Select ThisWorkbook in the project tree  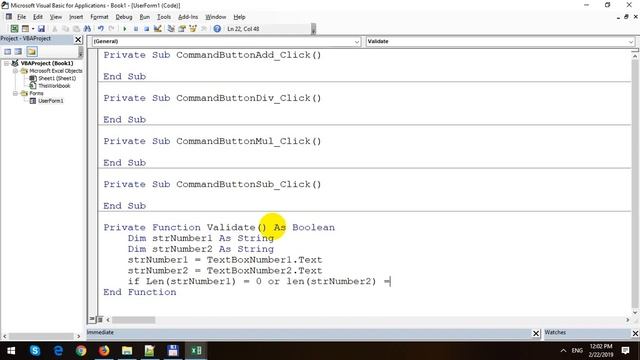(x=54, y=86)
